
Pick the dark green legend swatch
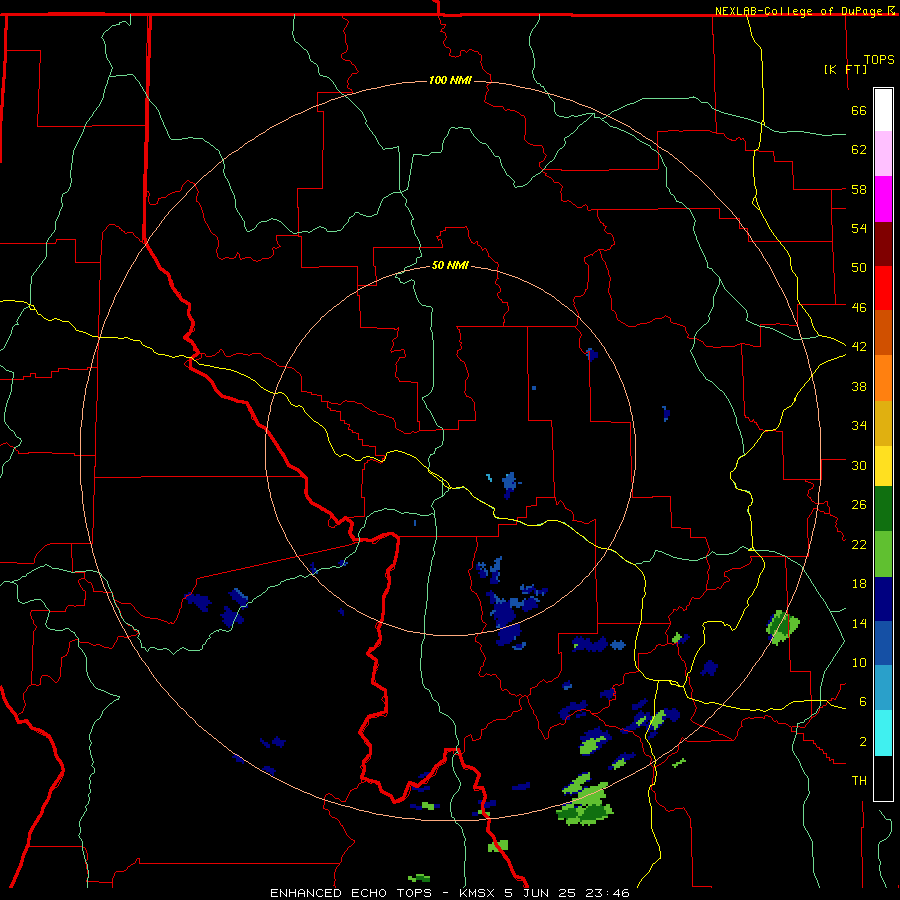pyautogui.click(x=883, y=509)
